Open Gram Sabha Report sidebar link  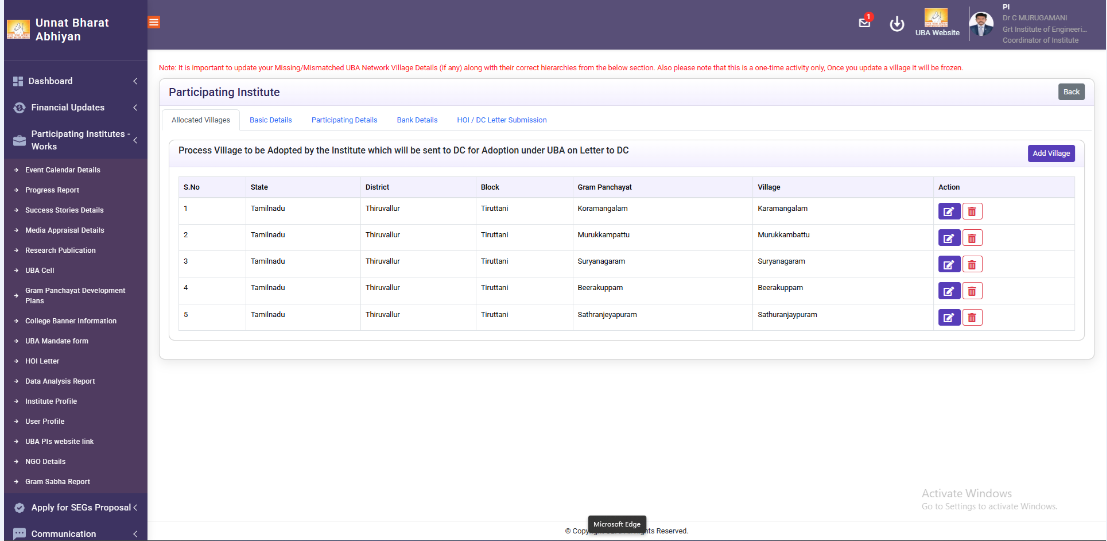57,482
